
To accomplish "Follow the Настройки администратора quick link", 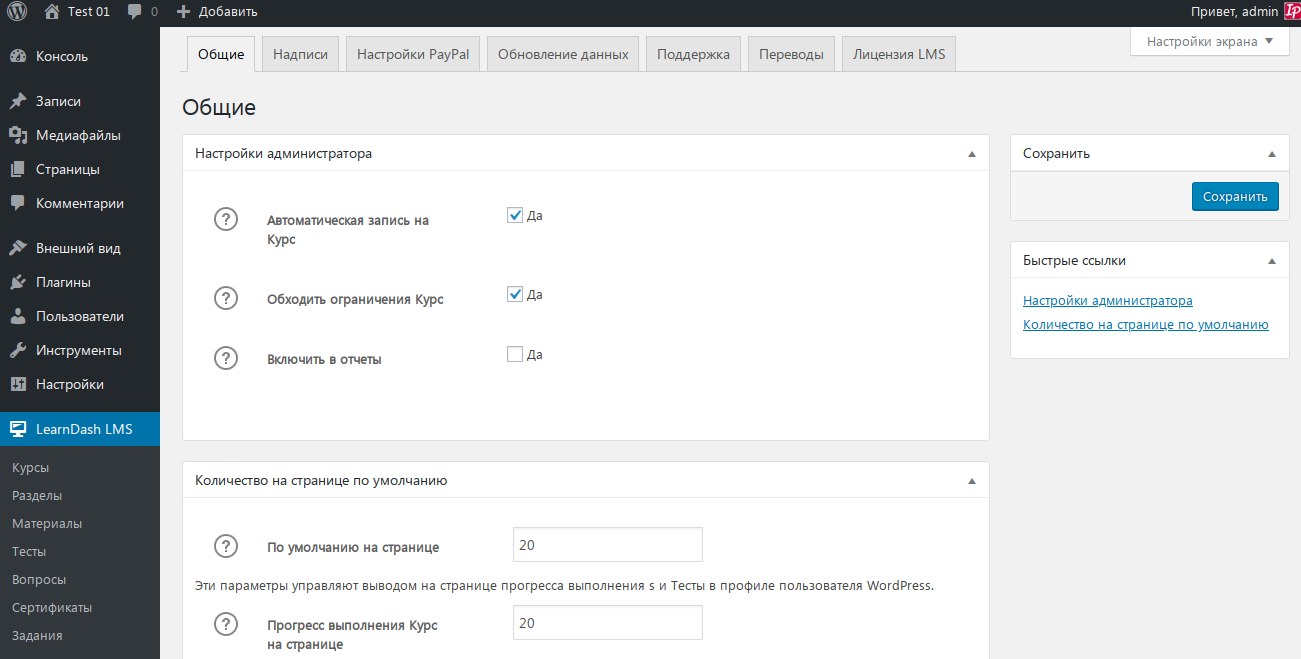I will point(1107,300).
